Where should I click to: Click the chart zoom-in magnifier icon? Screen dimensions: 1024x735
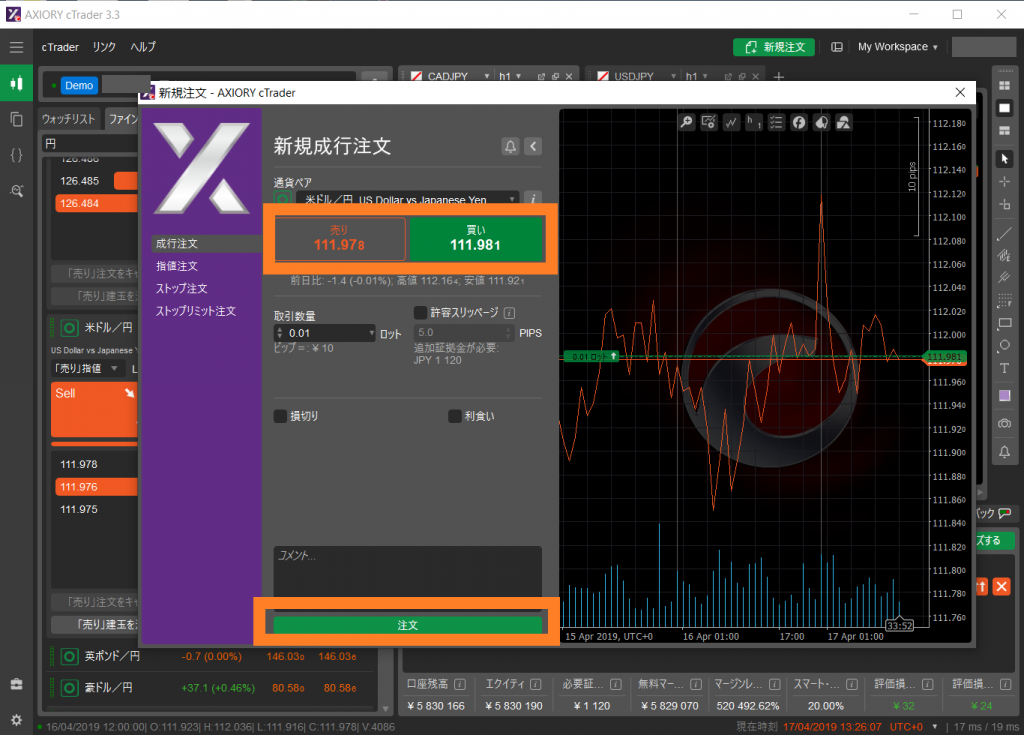coord(686,122)
